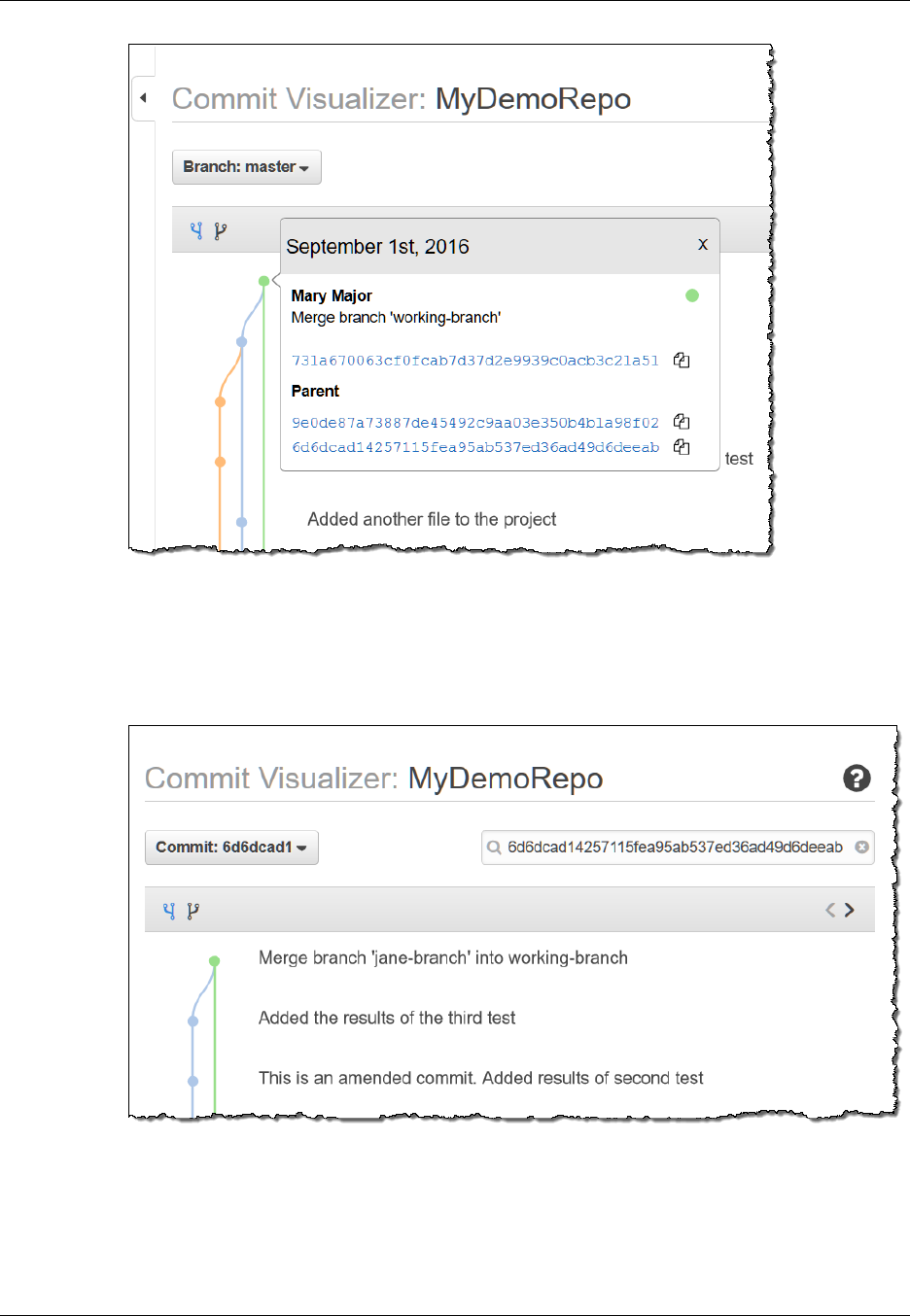
Task: Select 'This is an amended commit' row
Action: (x=481, y=1078)
